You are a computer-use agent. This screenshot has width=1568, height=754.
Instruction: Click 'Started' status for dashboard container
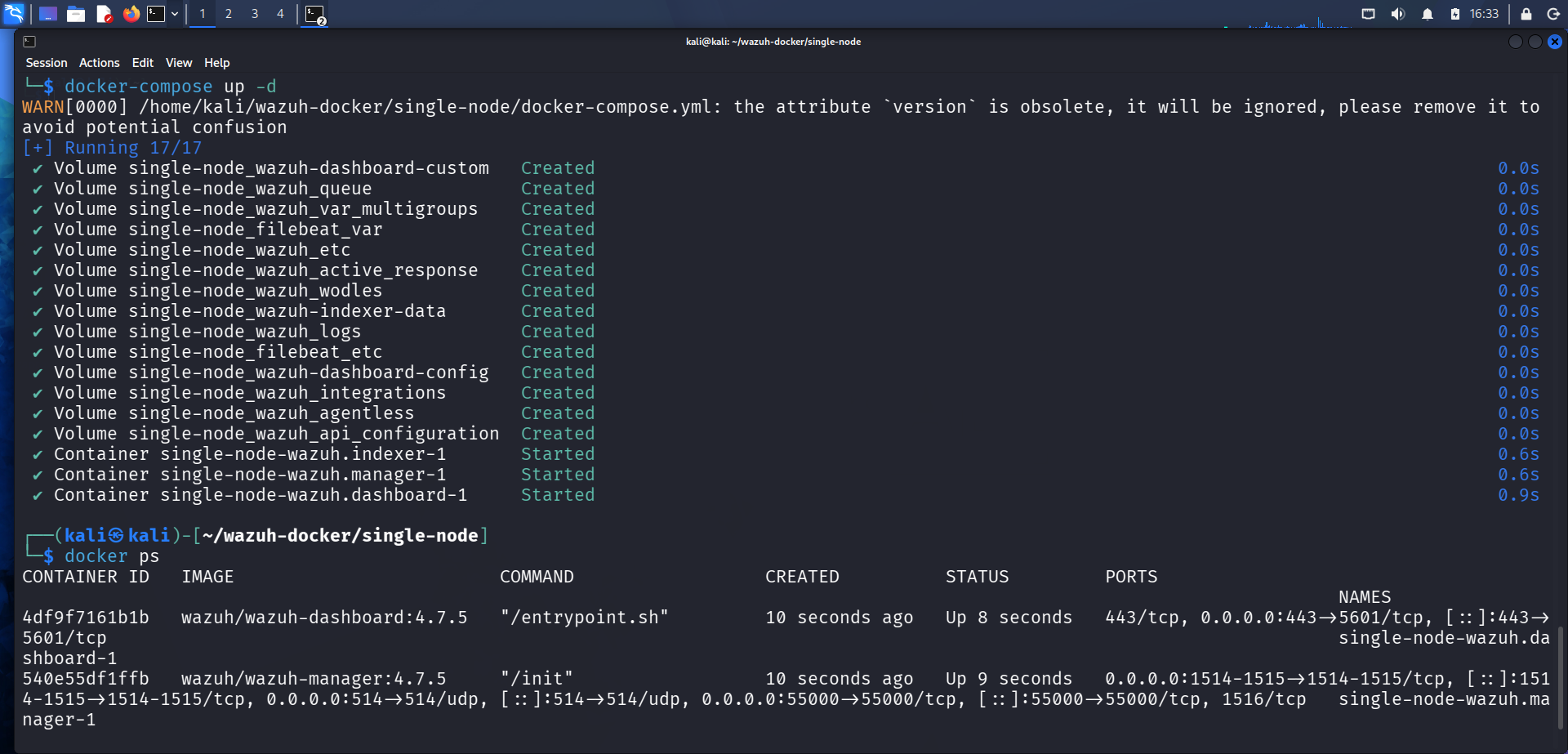tap(558, 495)
